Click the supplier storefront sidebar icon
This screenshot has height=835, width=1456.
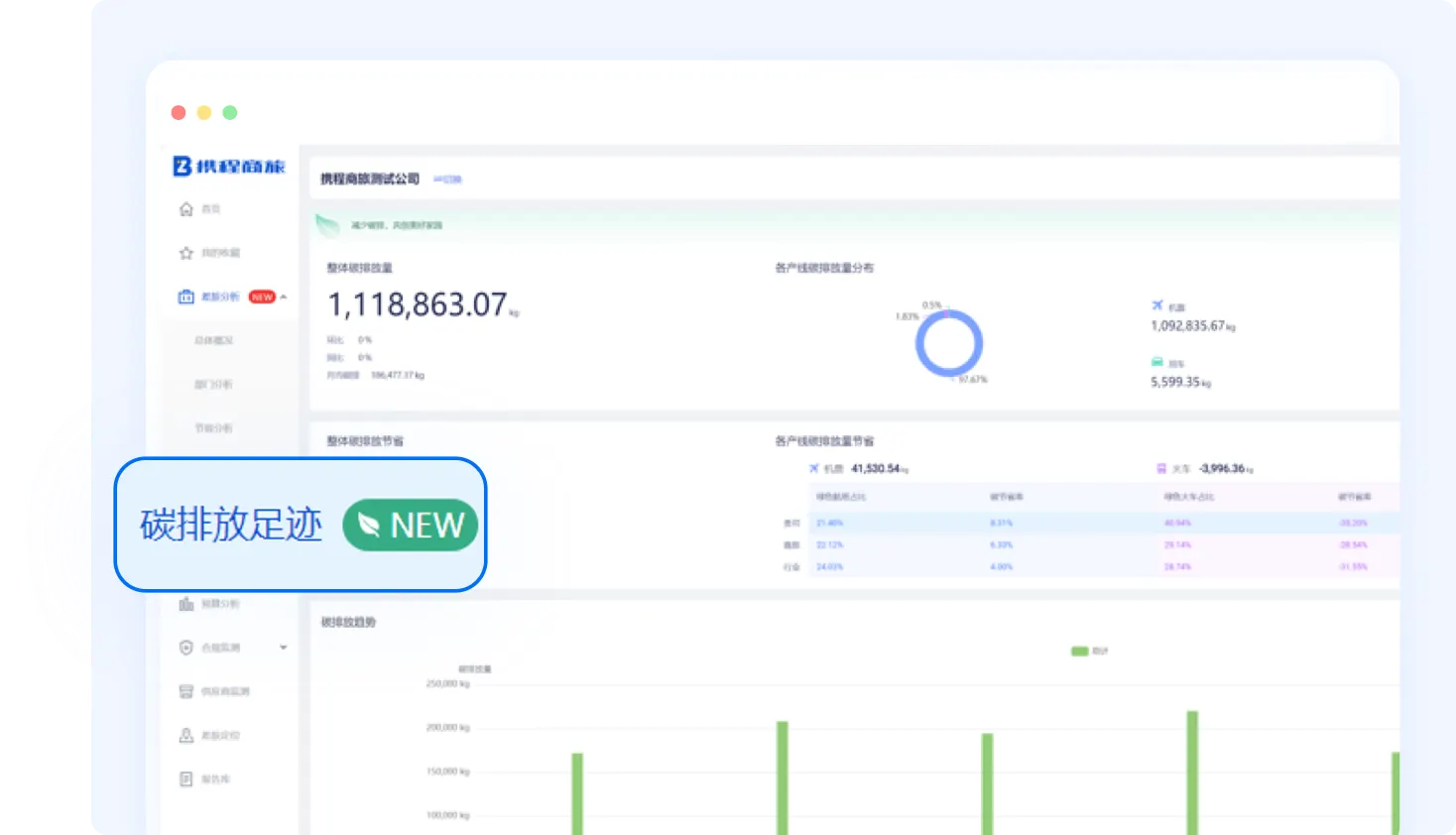[x=185, y=691]
